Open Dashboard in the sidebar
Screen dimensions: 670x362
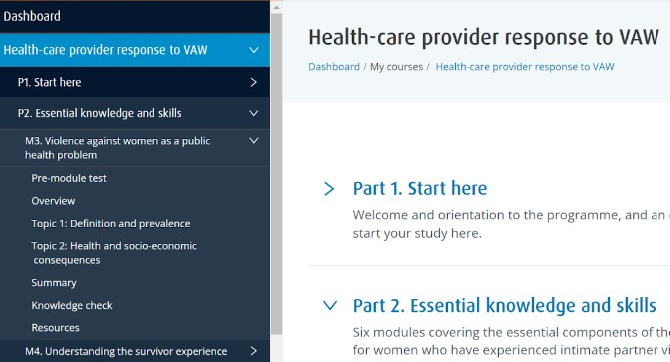pyautogui.click(x=32, y=16)
